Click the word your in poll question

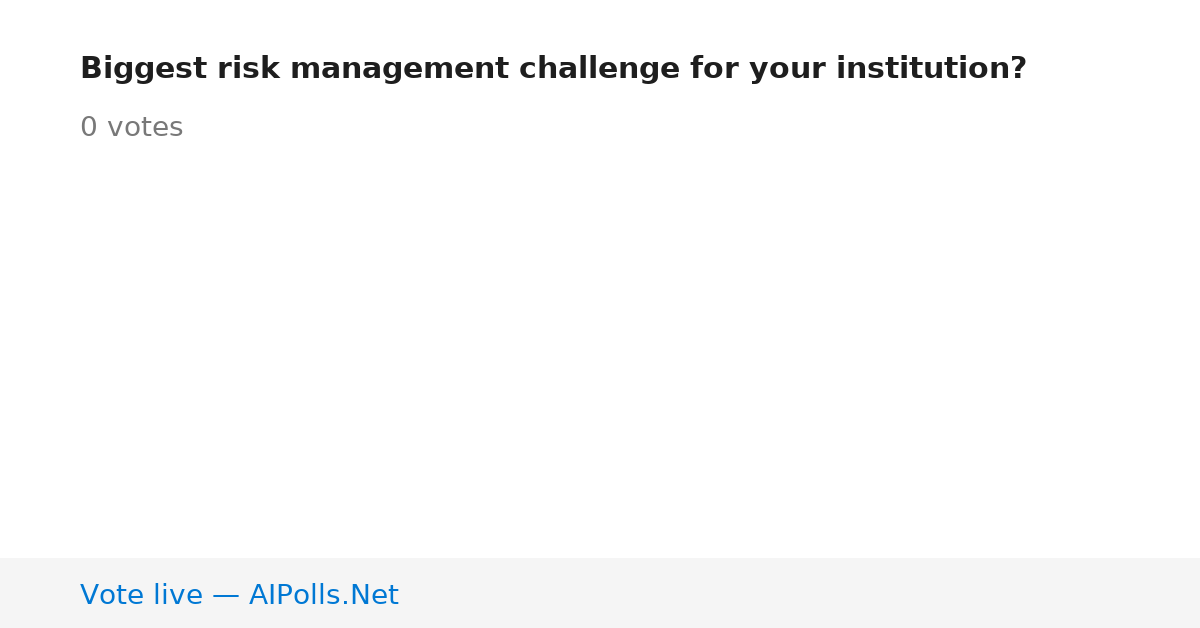tap(788, 69)
